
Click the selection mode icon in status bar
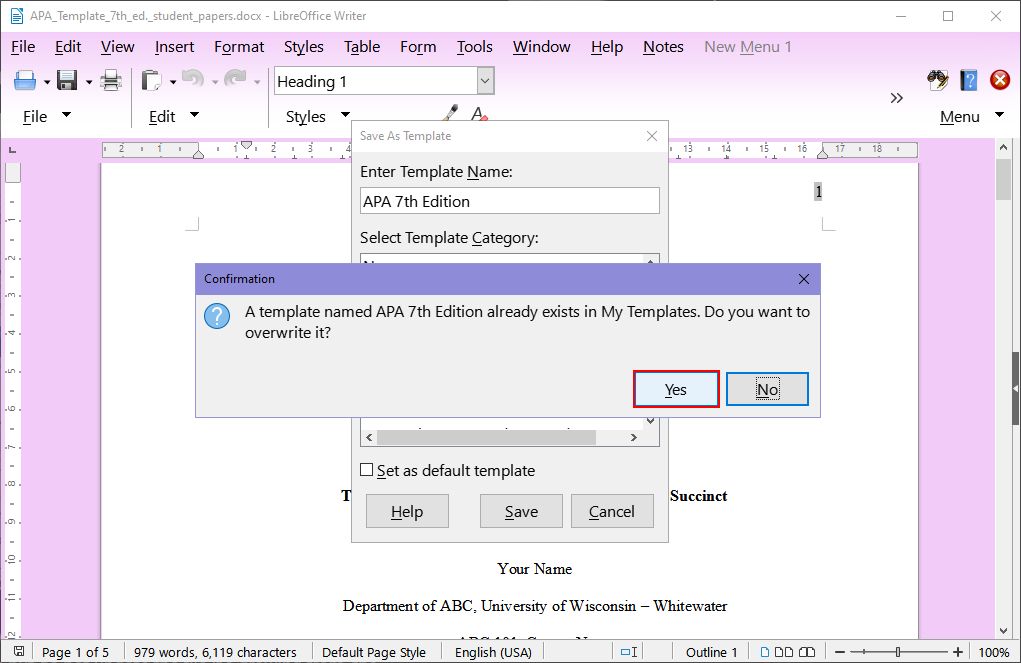[629, 652]
